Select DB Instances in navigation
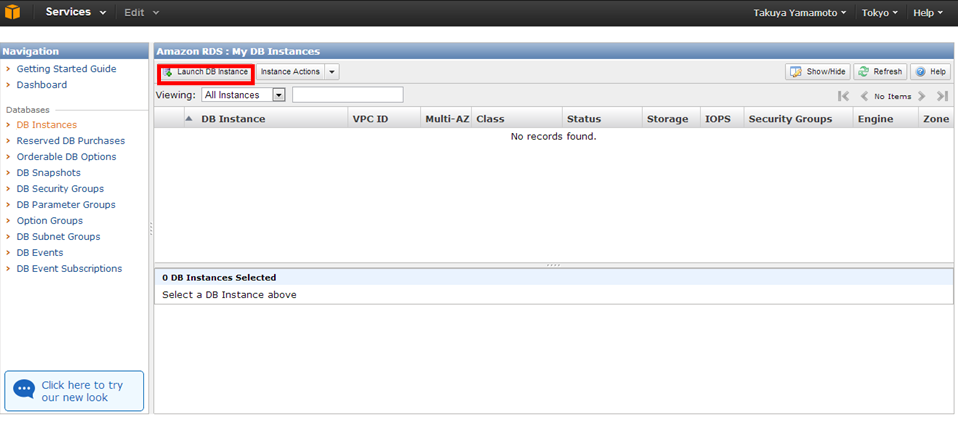Screen dimensions: 958x435 [46, 125]
